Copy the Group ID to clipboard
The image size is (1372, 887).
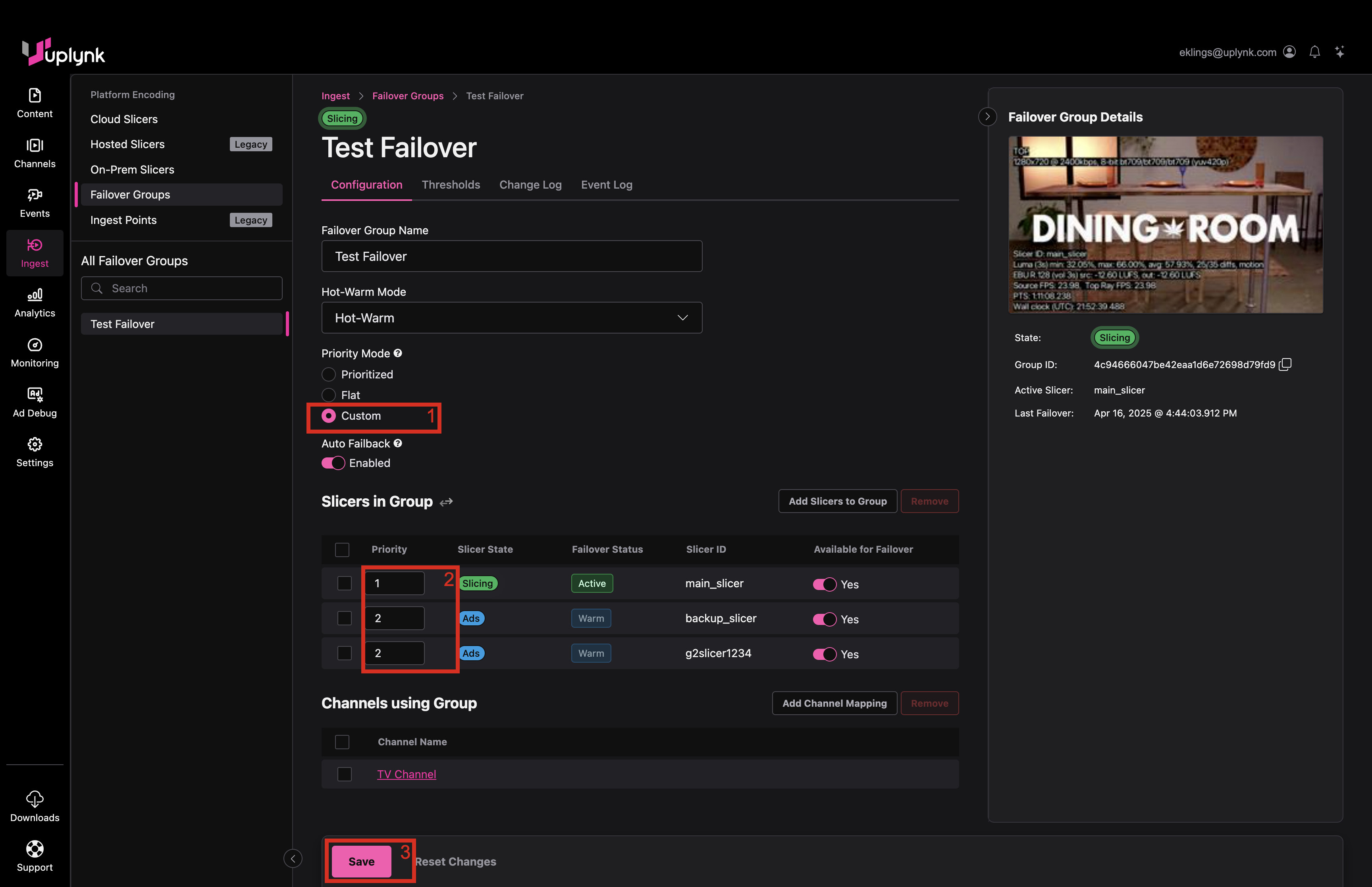[1285, 364]
